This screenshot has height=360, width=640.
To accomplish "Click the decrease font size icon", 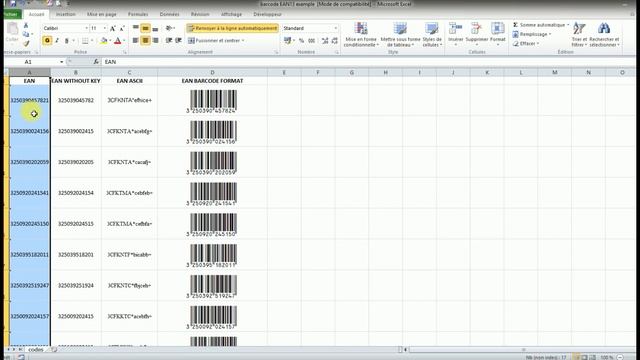I will [x=122, y=28].
